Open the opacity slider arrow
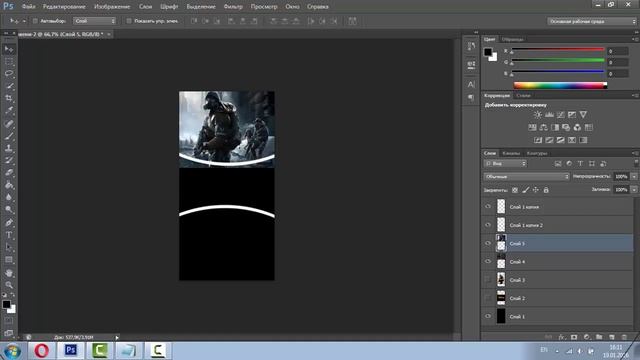 pyautogui.click(x=634, y=176)
